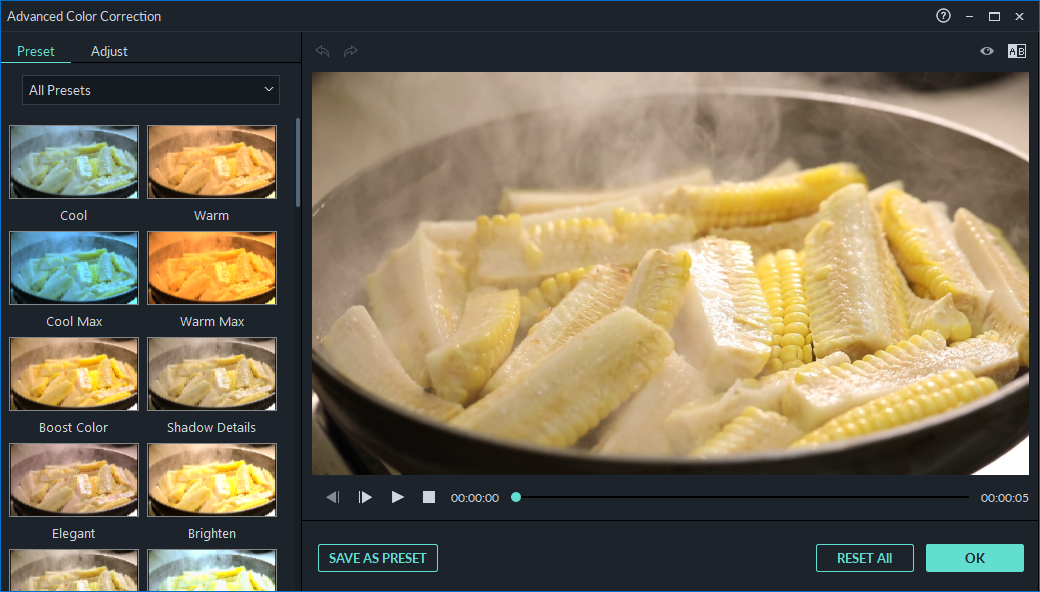Select the Boost Color preset

tap(74, 374)
